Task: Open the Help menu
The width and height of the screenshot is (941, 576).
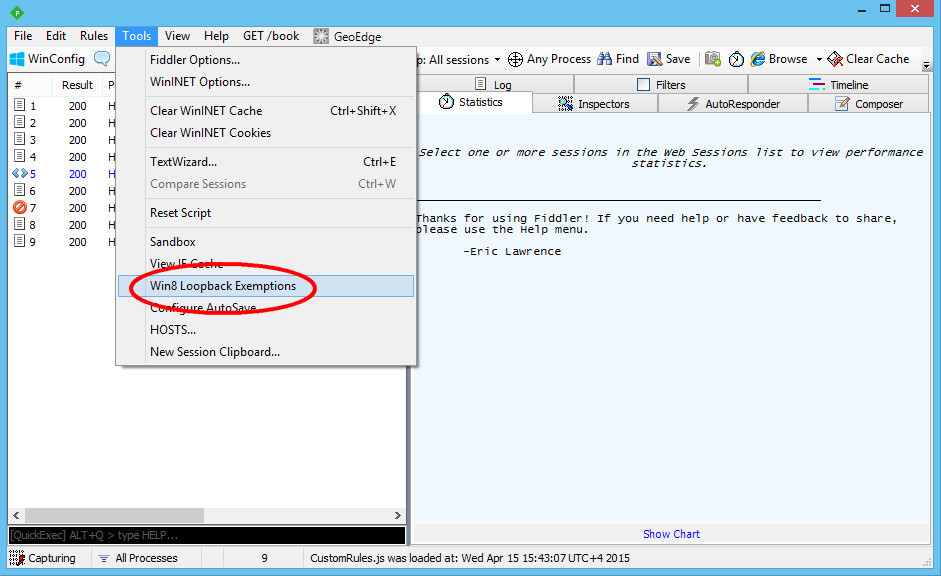Action: 216,36
